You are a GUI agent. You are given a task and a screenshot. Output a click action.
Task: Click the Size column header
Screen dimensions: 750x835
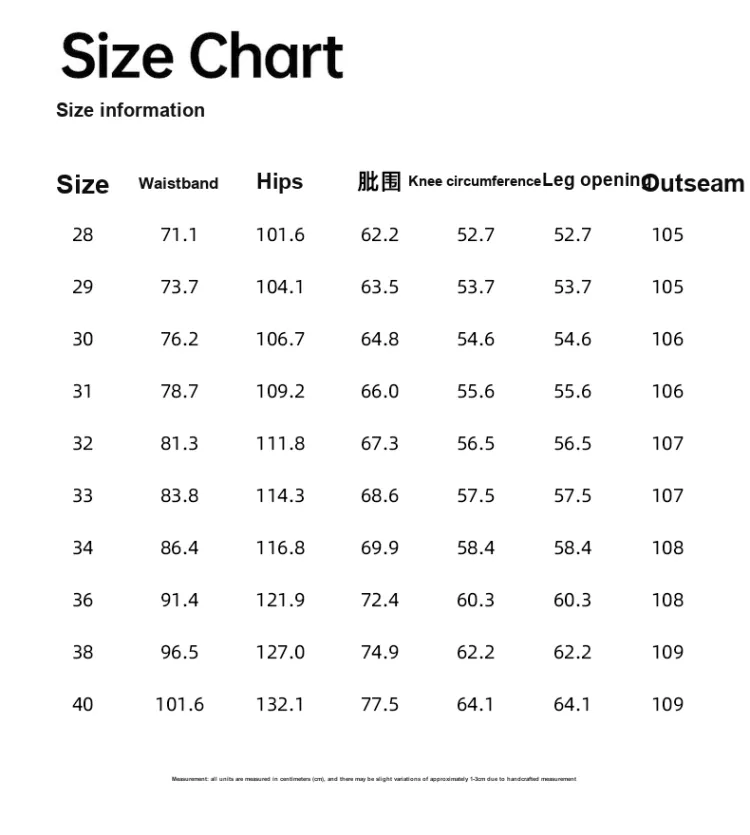pos(82,184)
